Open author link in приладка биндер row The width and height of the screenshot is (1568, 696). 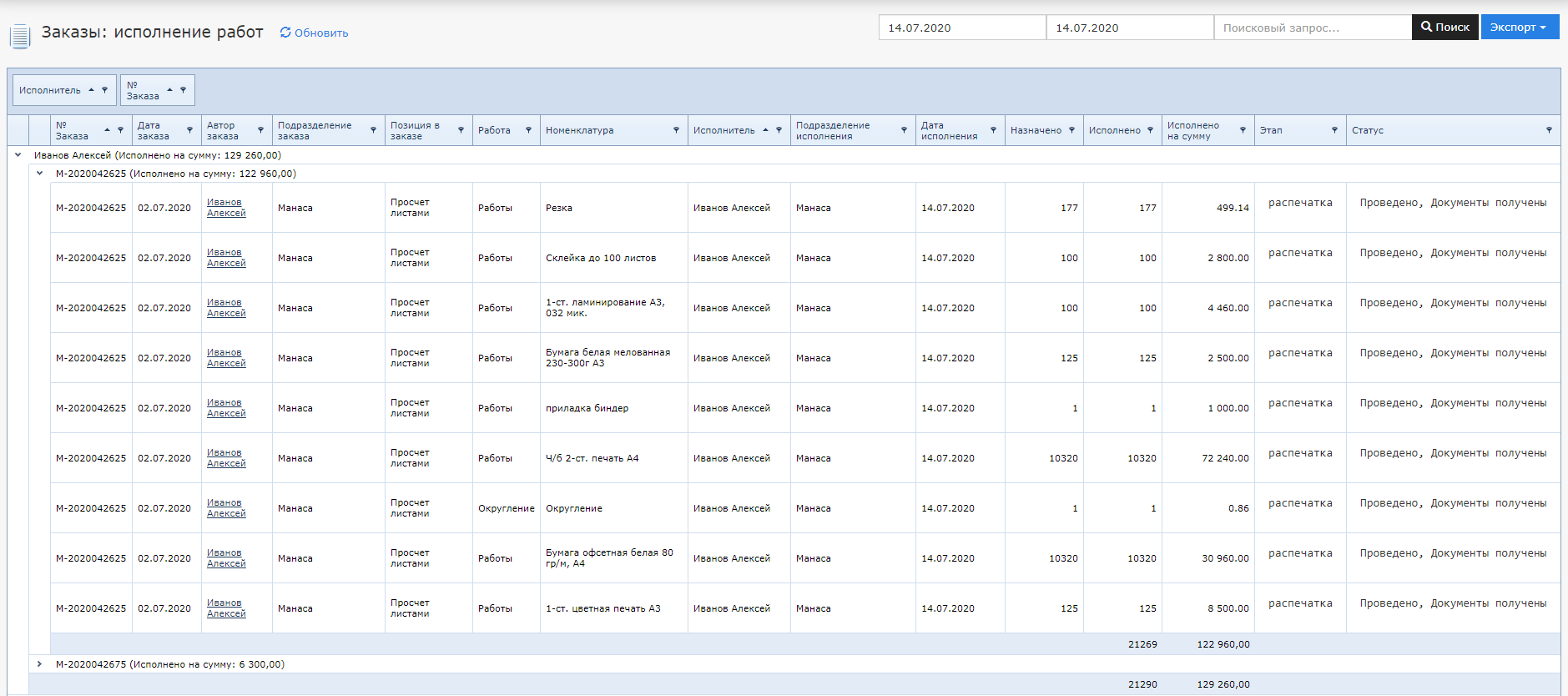pyautogui.click(x=226, y=408)
